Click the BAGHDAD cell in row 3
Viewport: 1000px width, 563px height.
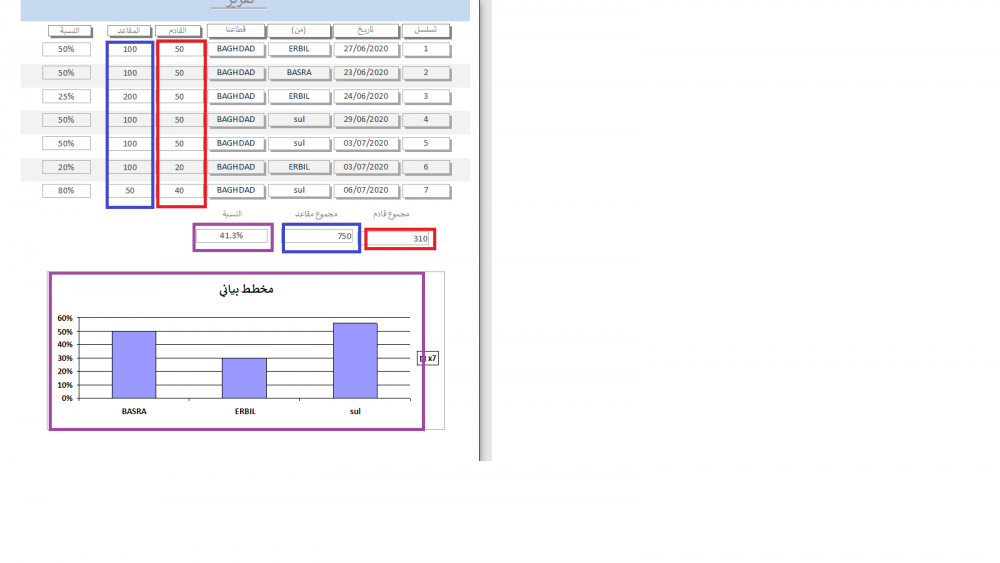coord(236,97)
